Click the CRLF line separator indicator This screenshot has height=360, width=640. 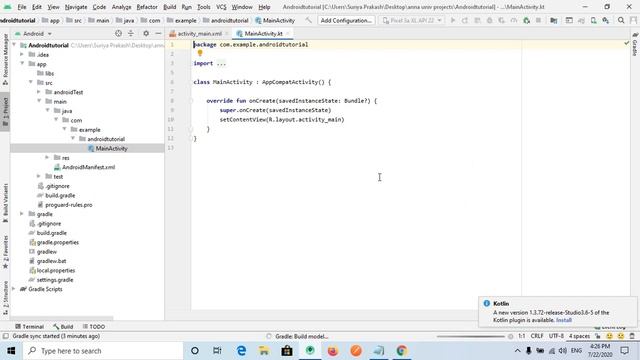pyautogui.click(x=537, y=336)
